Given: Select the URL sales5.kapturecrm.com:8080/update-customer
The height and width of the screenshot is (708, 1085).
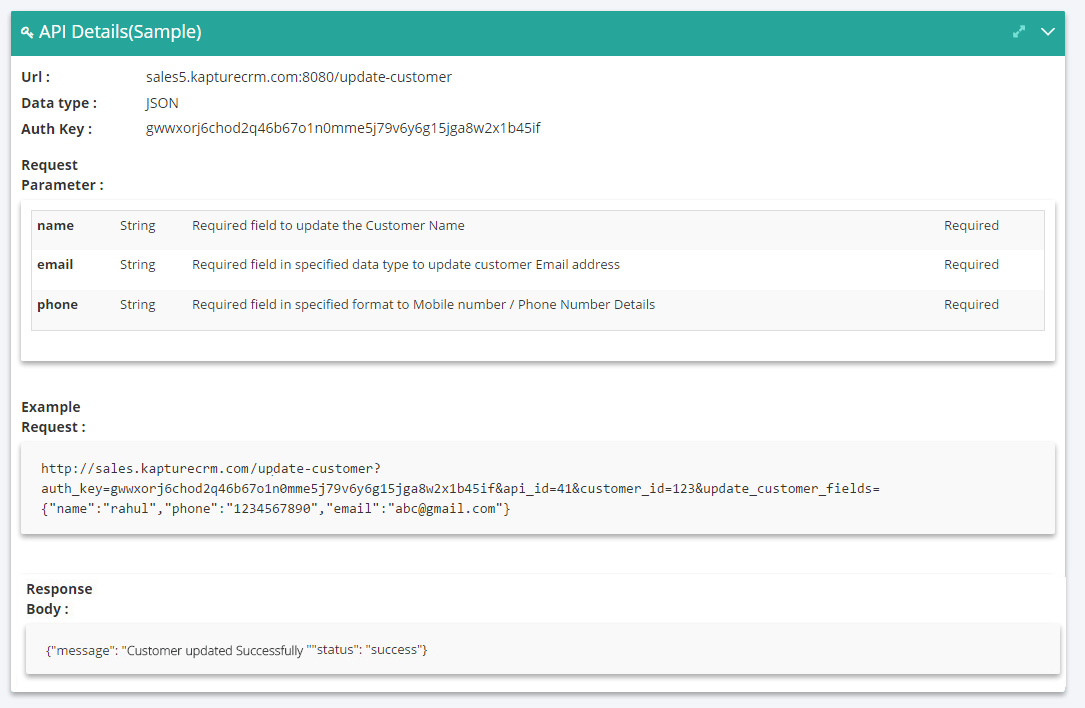Looking at the screenshot, I should [x=299, y=77].
